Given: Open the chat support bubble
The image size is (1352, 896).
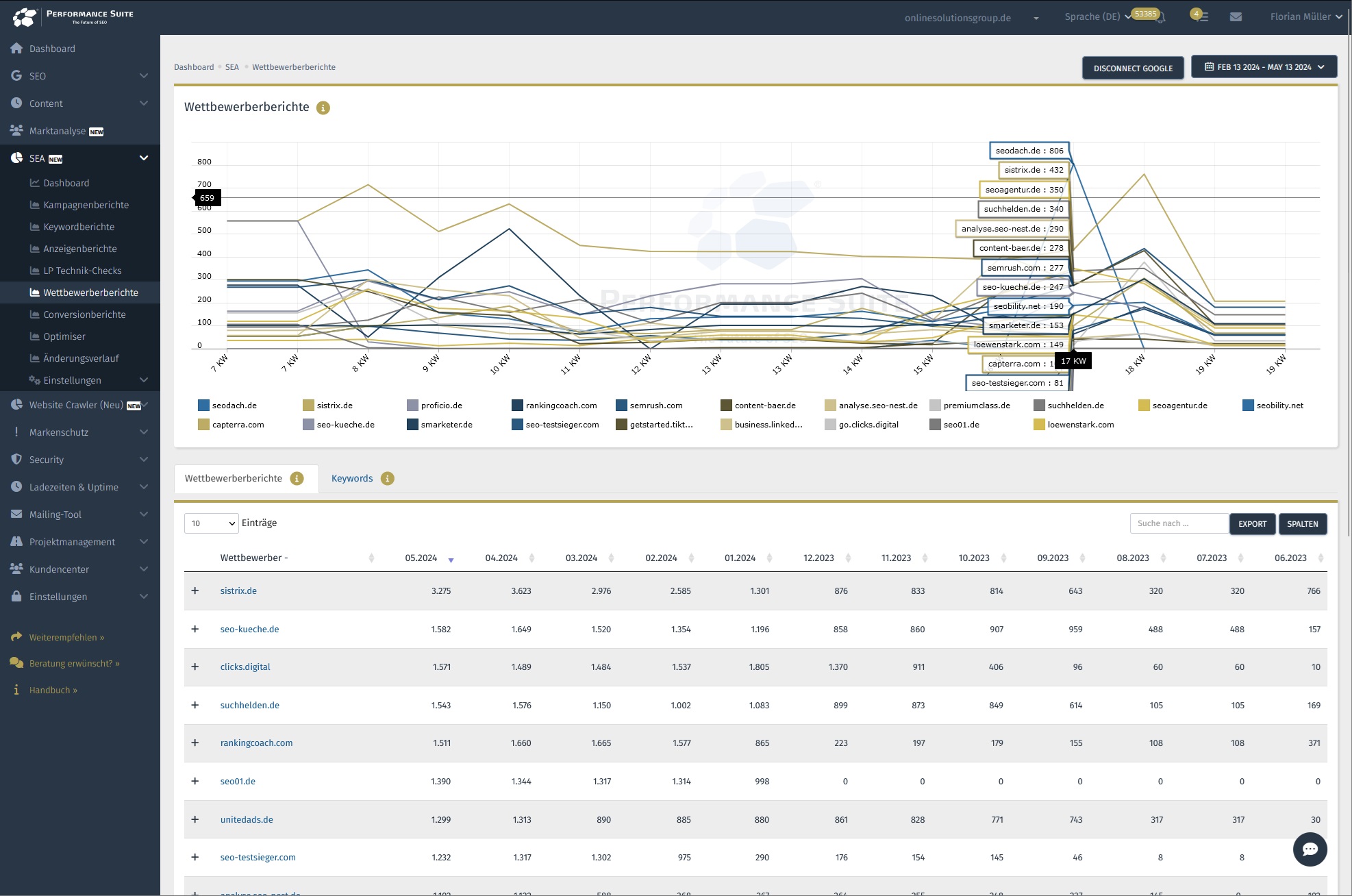Looking at the screenshot, I should [x=1310, y=849].
